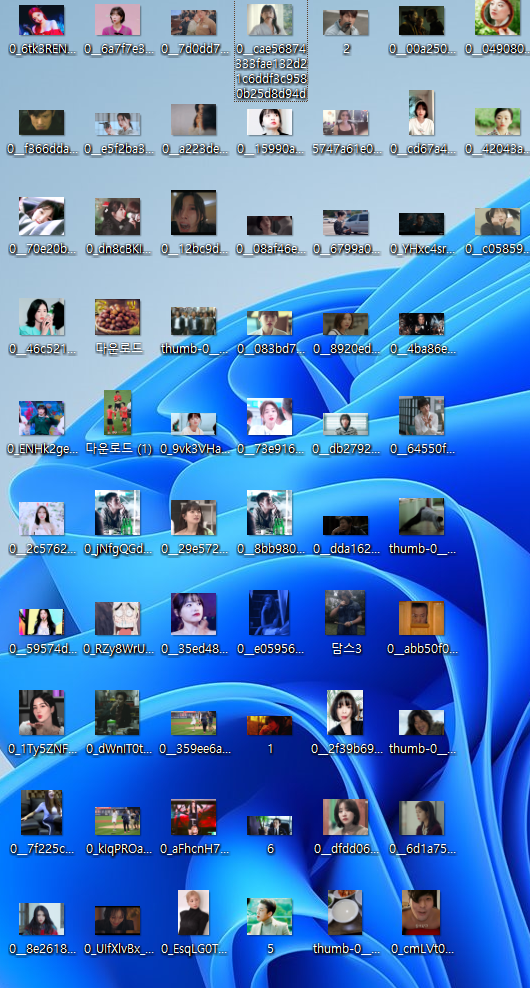Viewport: 530px width, 988px height.
Task: Select the desktop file 0__6799a0
Action: (x=346, y=222)
